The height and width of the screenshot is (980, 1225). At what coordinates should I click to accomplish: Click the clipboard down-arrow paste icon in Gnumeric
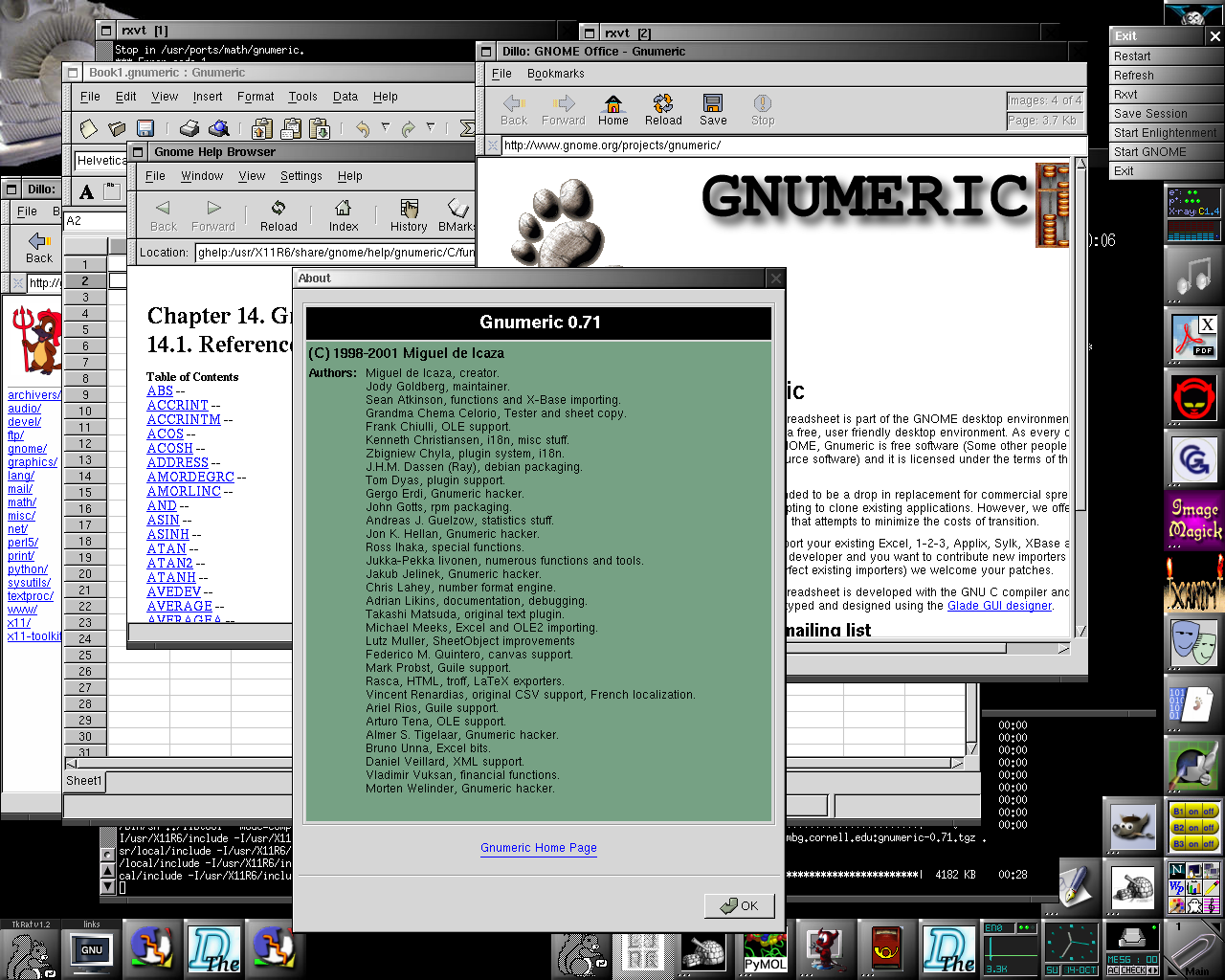point(320,127)
